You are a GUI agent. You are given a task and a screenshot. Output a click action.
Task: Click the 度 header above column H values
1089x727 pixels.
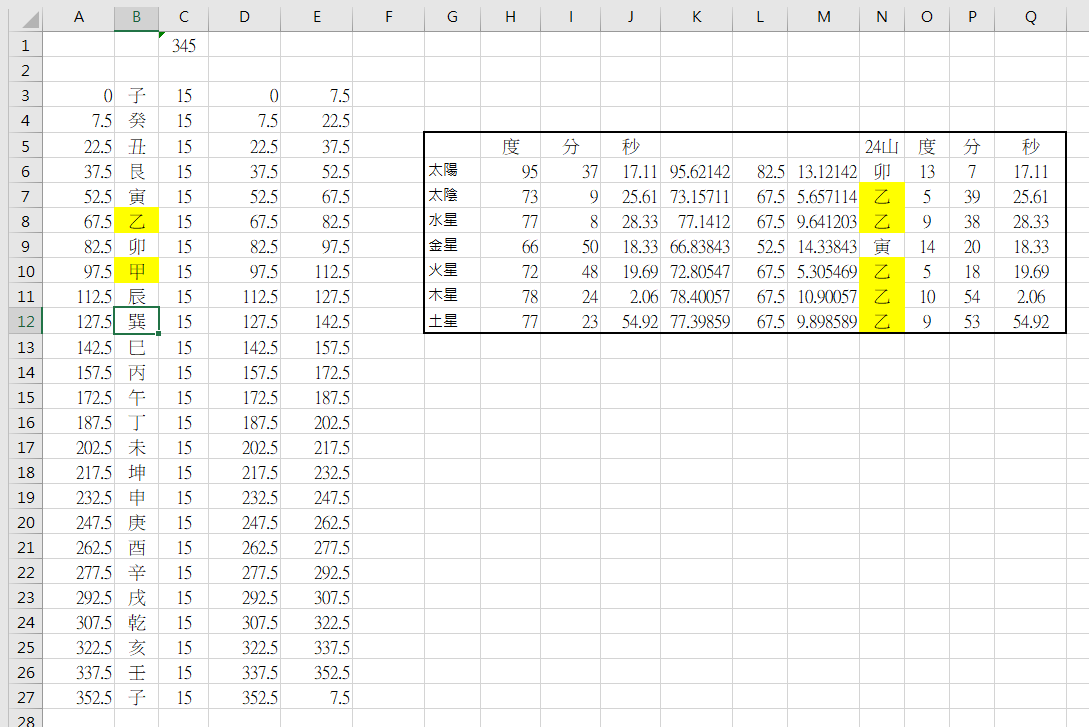tap(510, 145)
